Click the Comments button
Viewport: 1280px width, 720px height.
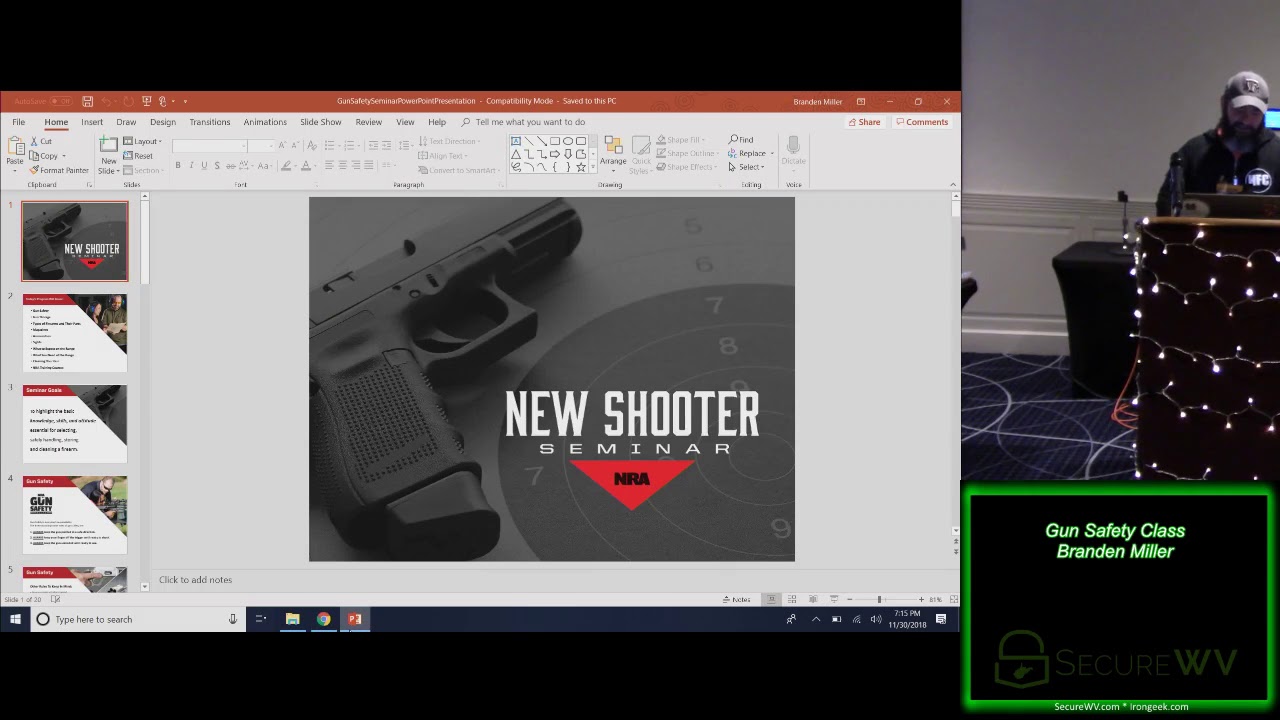pos(922,122)
